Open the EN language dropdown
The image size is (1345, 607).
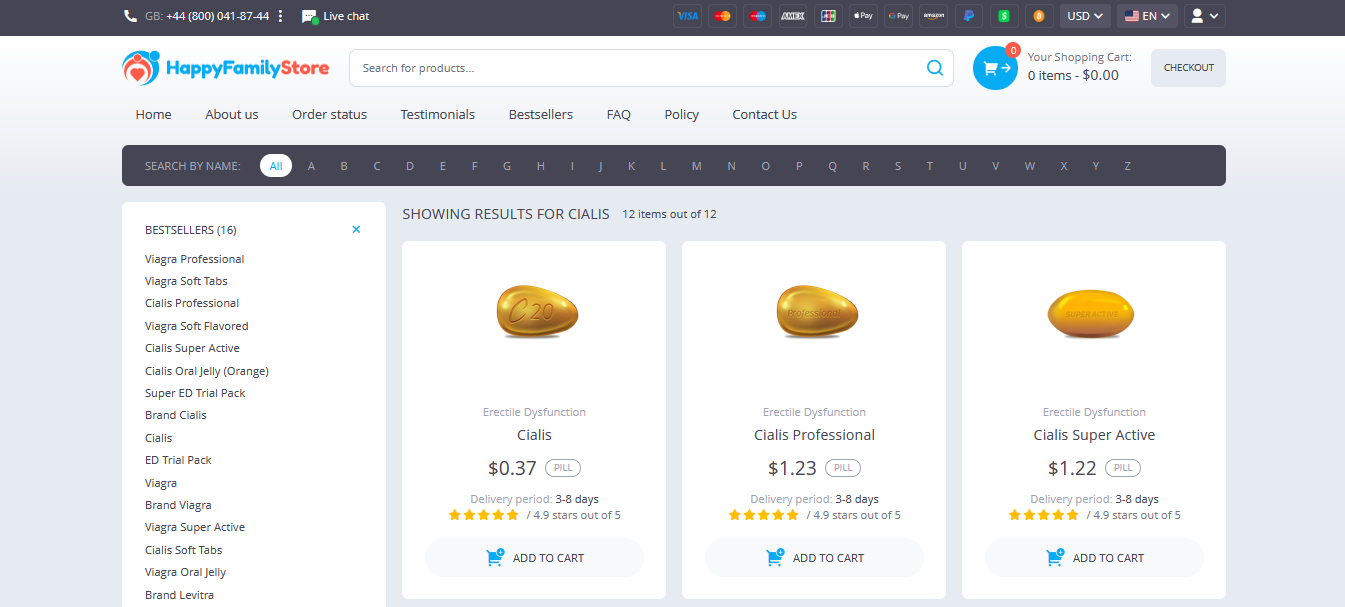(1147, 16)
